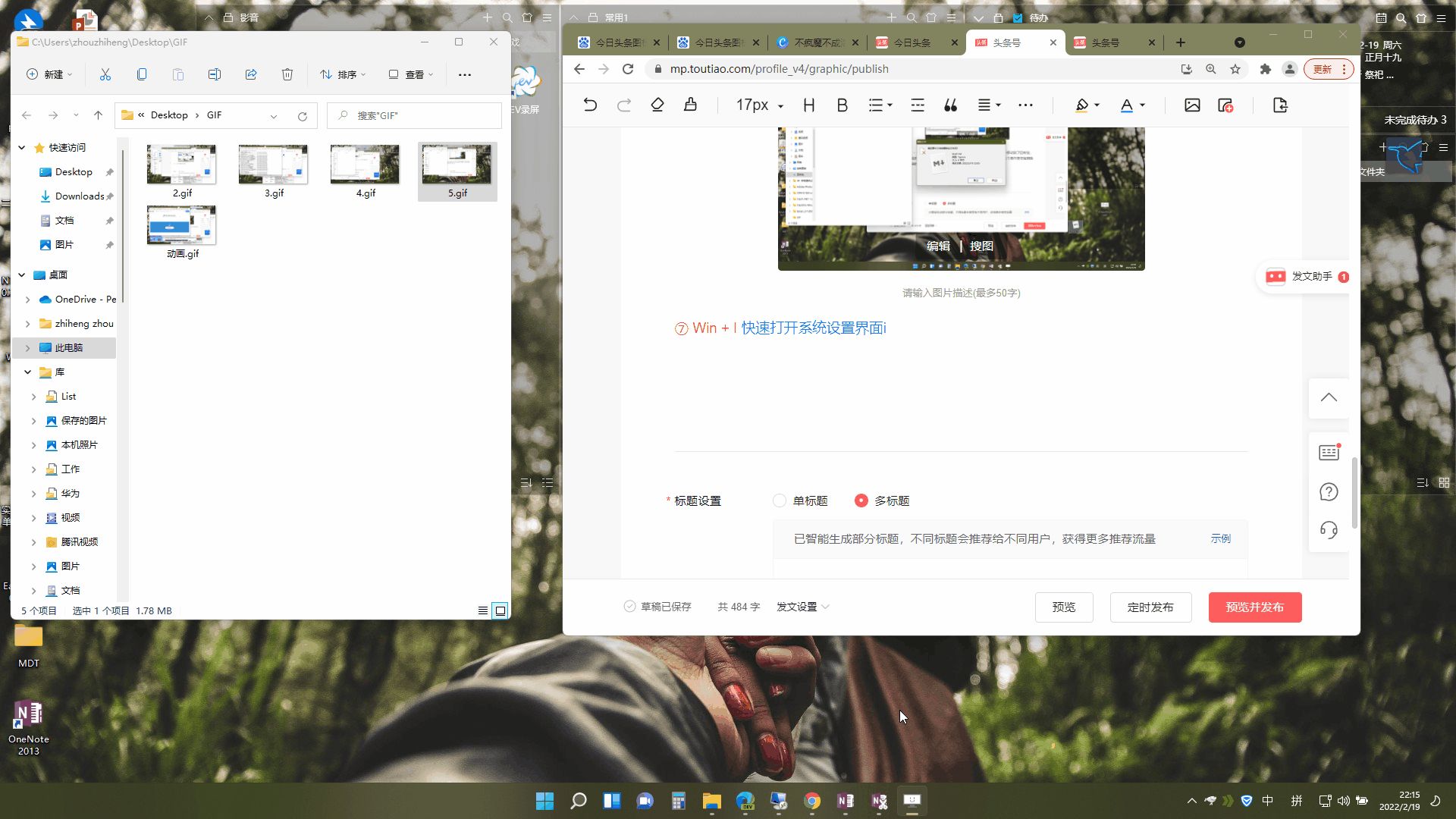Switch to large icons view toggle

pos(500,610)
